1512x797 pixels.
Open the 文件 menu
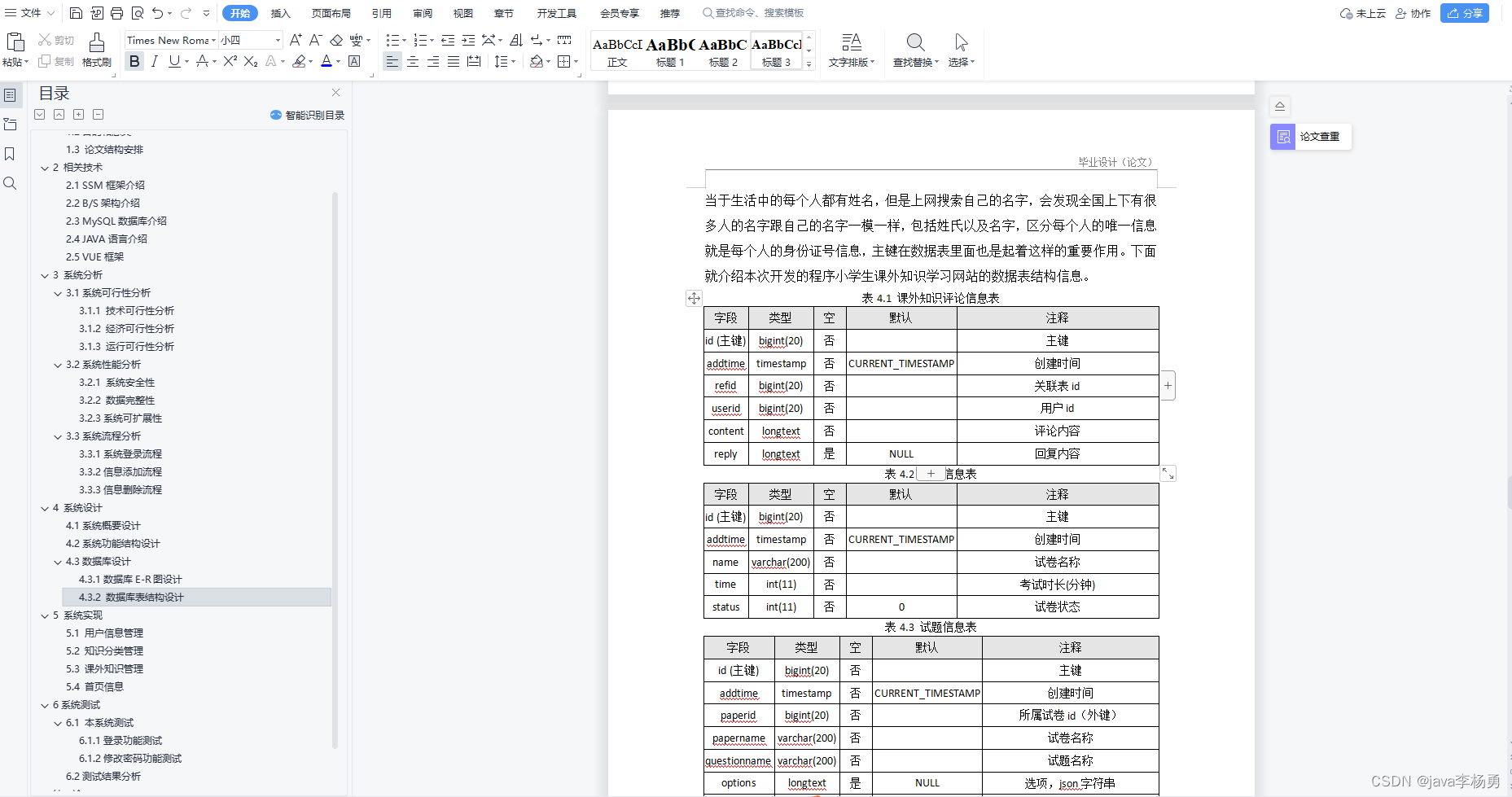pyautogui.click(x=30, y=13)
